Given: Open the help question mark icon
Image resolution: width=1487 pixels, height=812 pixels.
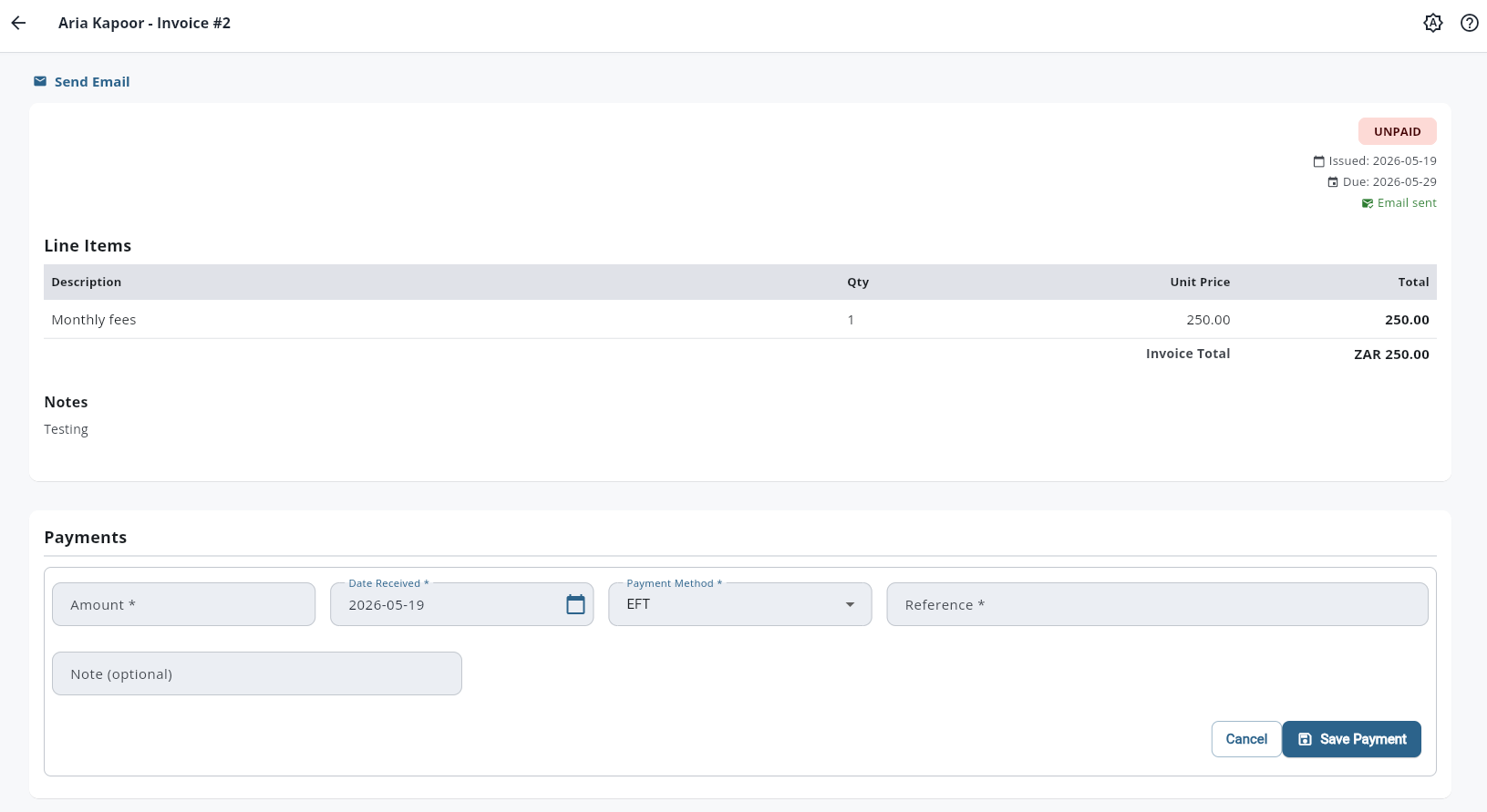Looking at the screenshot, I should [x=1470, y=23].
